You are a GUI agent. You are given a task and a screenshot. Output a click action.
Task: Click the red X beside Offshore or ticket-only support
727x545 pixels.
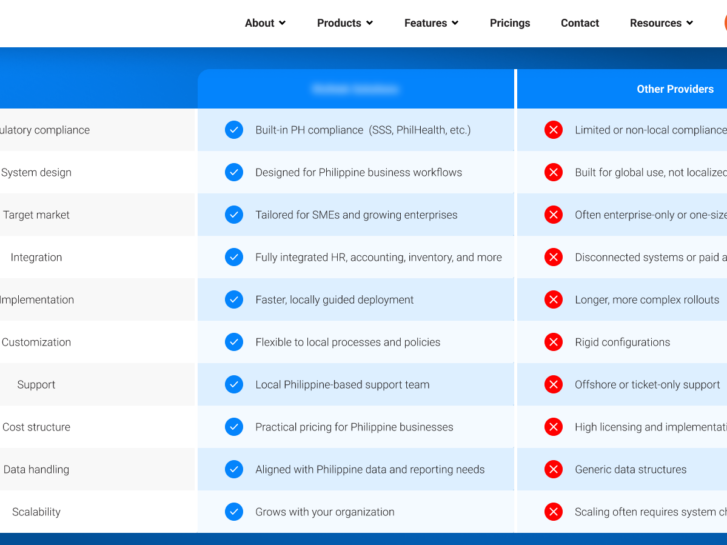[553, 384]
